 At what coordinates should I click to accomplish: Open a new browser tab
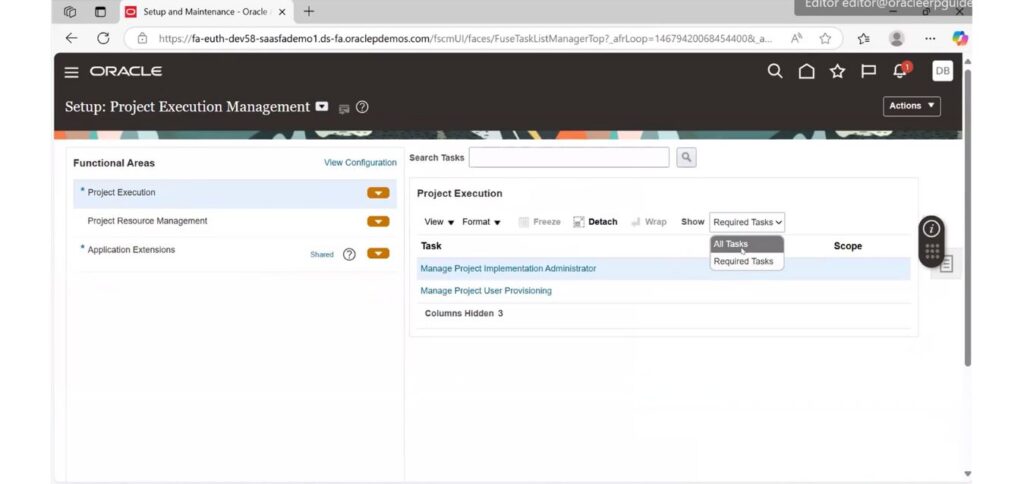[x=309, y=11]
